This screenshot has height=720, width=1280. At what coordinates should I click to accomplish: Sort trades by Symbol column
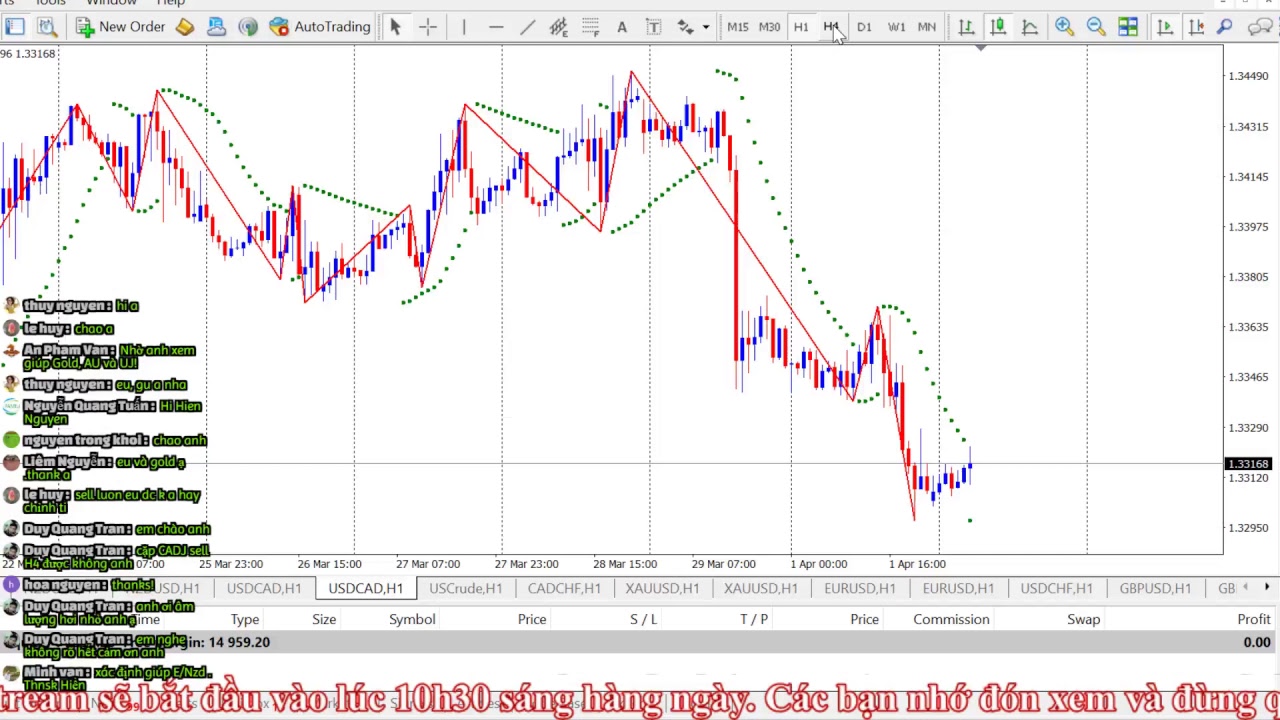point(412,619)
